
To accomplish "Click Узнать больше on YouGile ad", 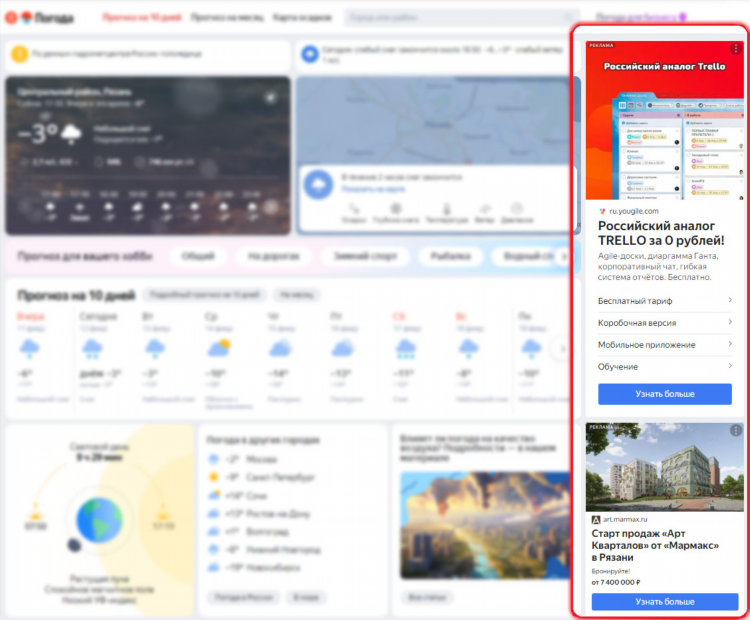I will [x=665, y=394].
